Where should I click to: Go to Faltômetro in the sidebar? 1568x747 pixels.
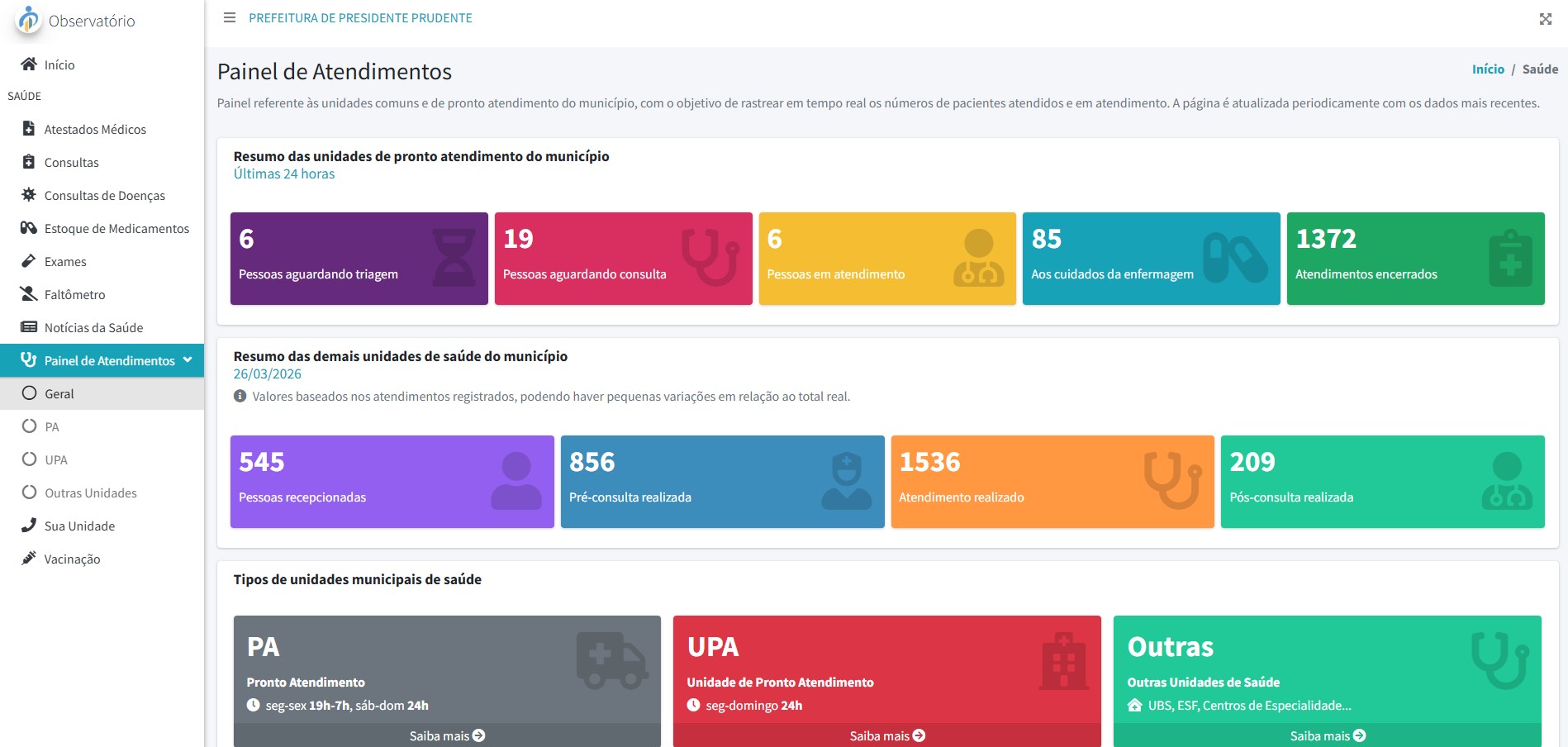click(x=74, y=295)
